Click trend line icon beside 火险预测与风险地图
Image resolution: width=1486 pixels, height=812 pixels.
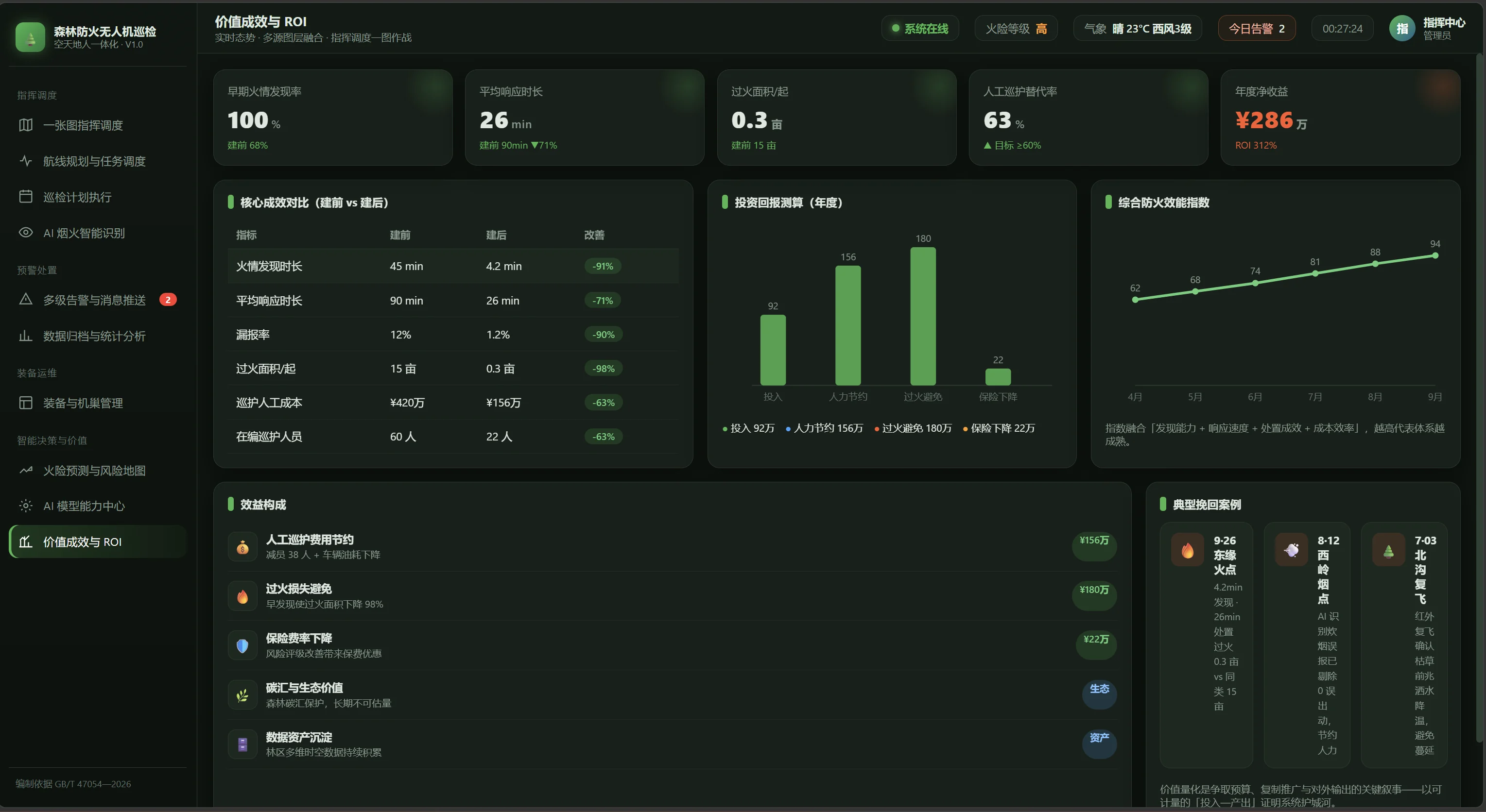pyautogui.click(x=25, y=470)
